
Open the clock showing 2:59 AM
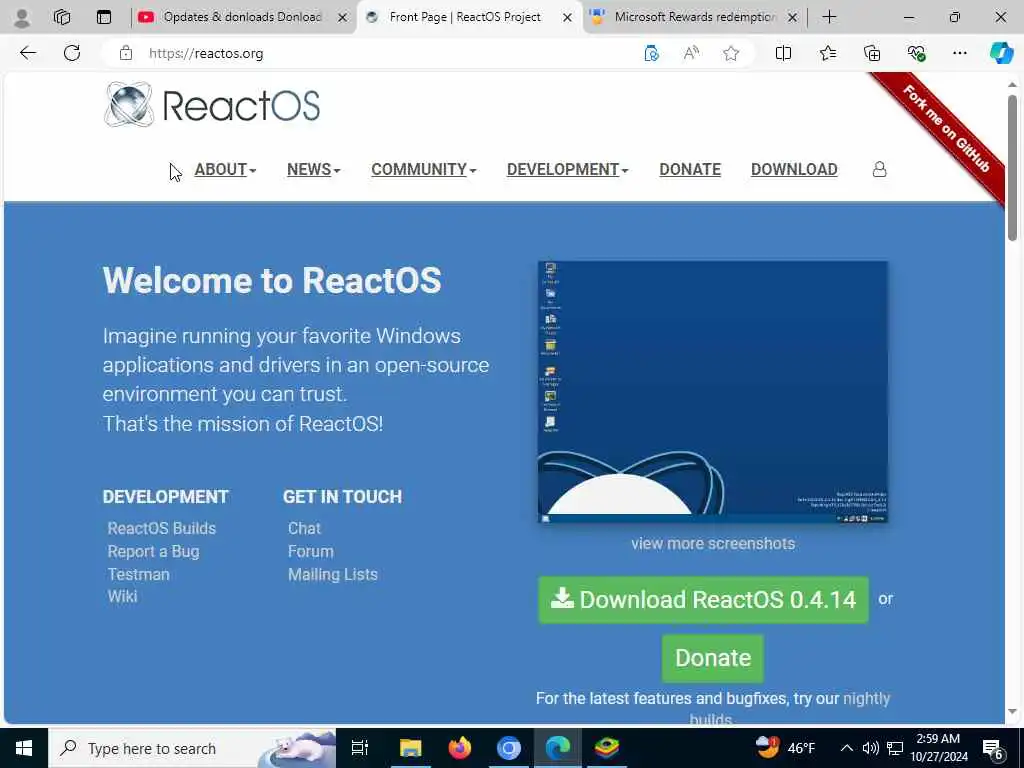pos(939,748)
